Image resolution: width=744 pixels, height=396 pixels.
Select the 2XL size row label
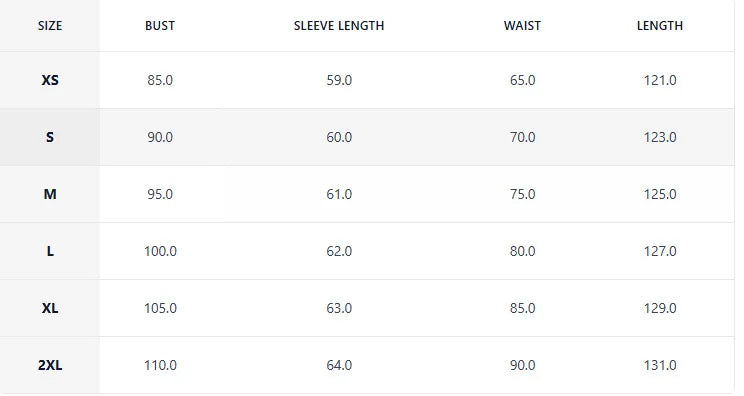click(50, 365)
